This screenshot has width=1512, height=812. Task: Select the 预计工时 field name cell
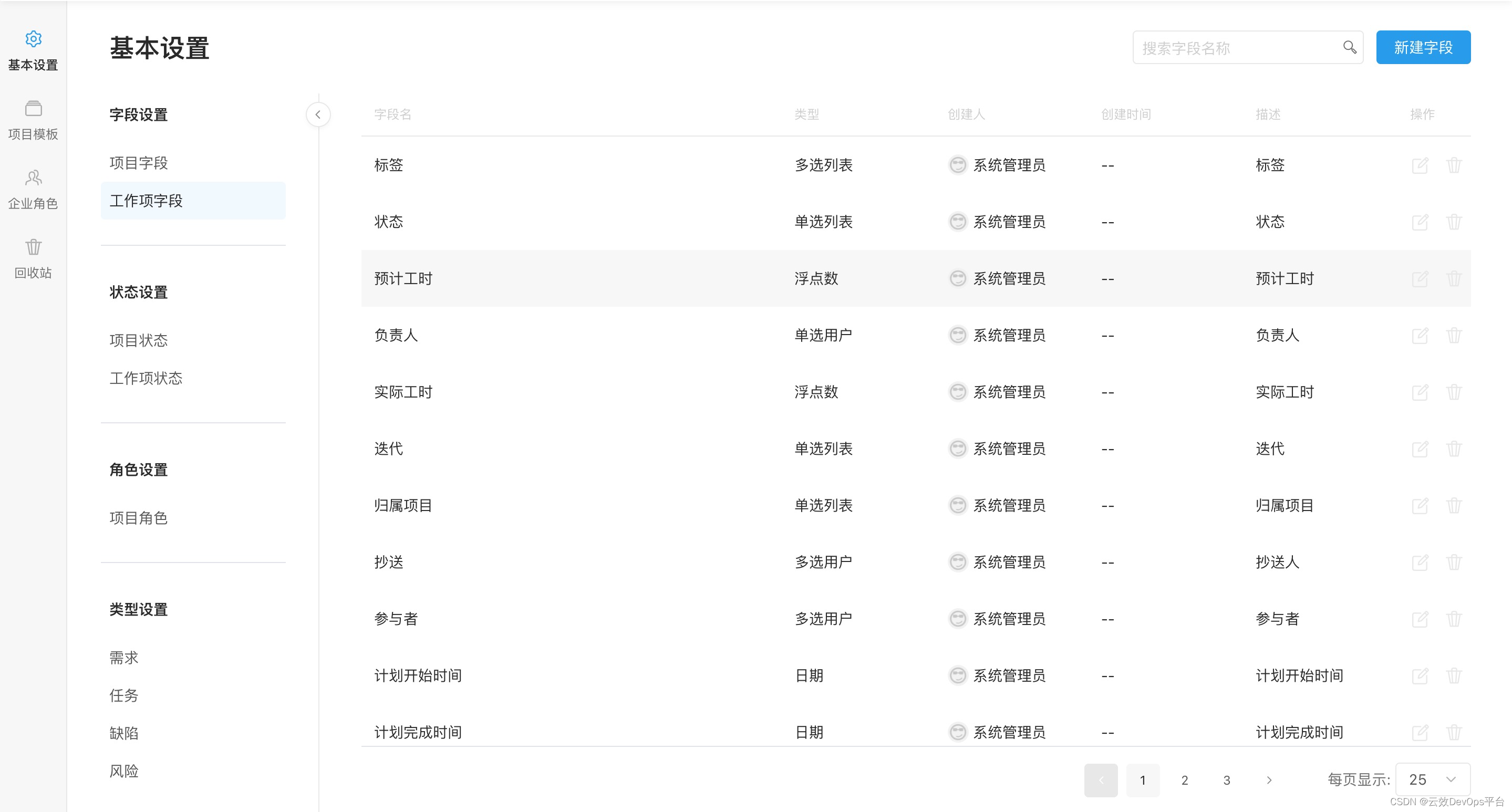click(x=403, y=279)
